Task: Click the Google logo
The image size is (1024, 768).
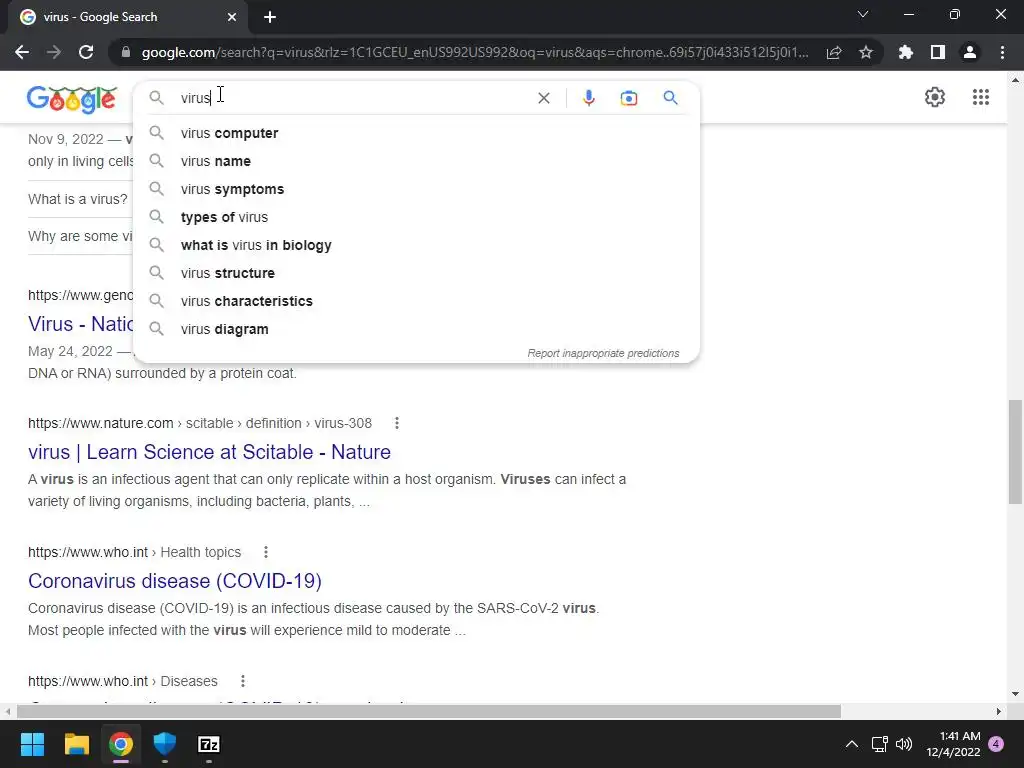Action: (72, 99)
